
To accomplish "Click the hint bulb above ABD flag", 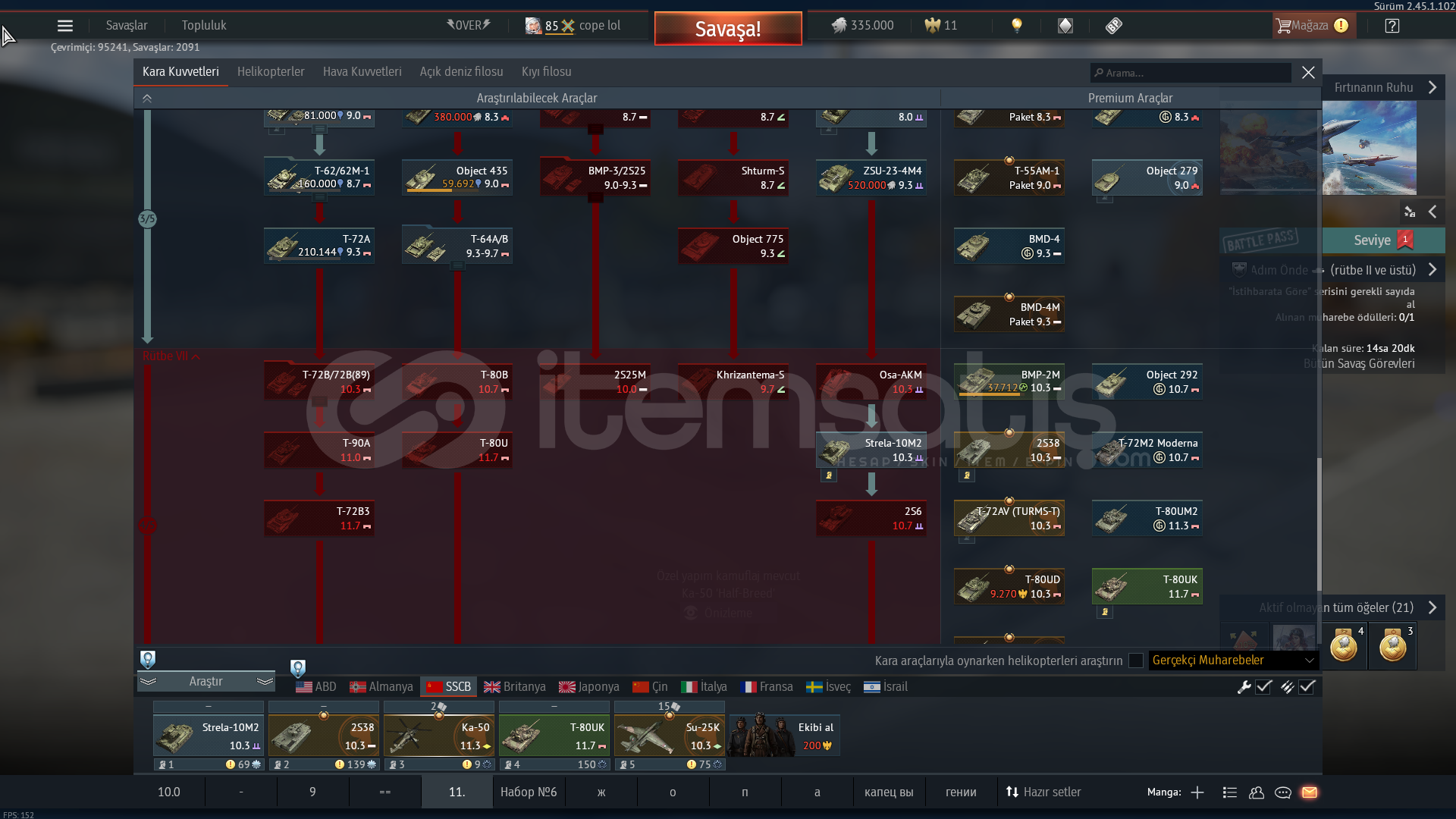I will pos(298,668).
